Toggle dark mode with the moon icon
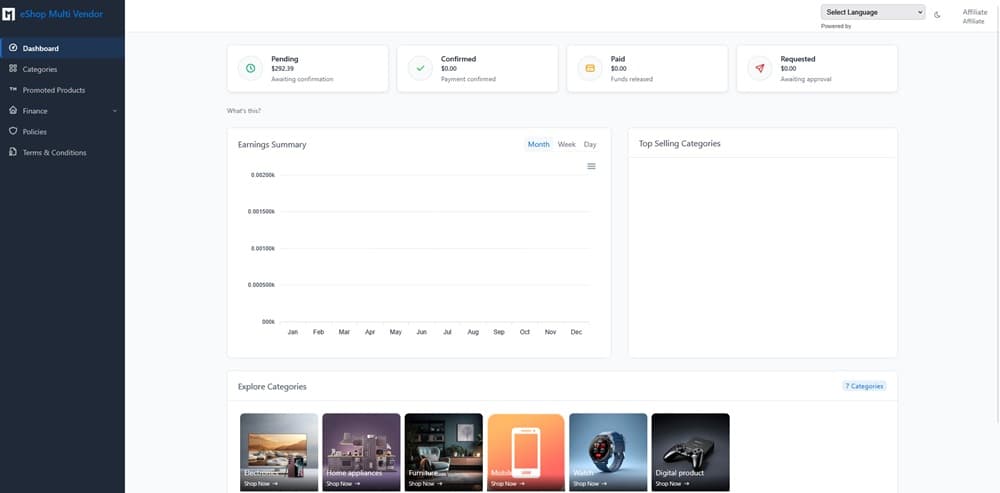This screenshot has height=493, width=1000. [937, 14]
